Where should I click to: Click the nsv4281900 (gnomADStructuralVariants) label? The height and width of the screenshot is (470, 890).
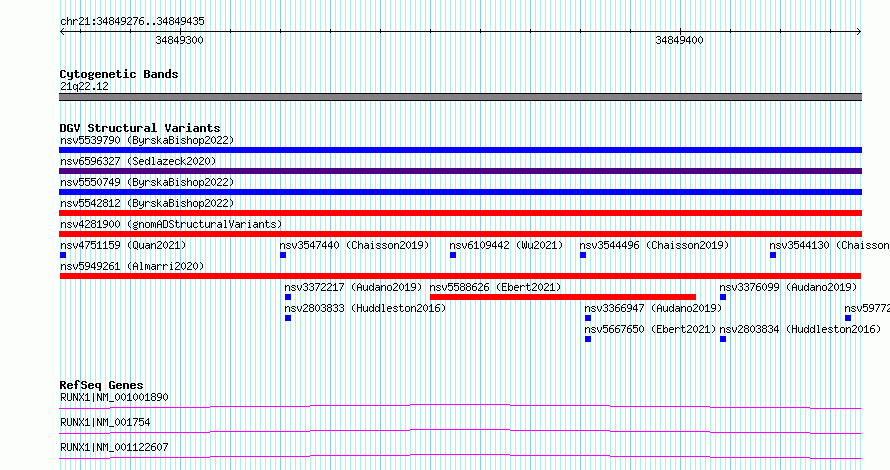coord(171,224)
